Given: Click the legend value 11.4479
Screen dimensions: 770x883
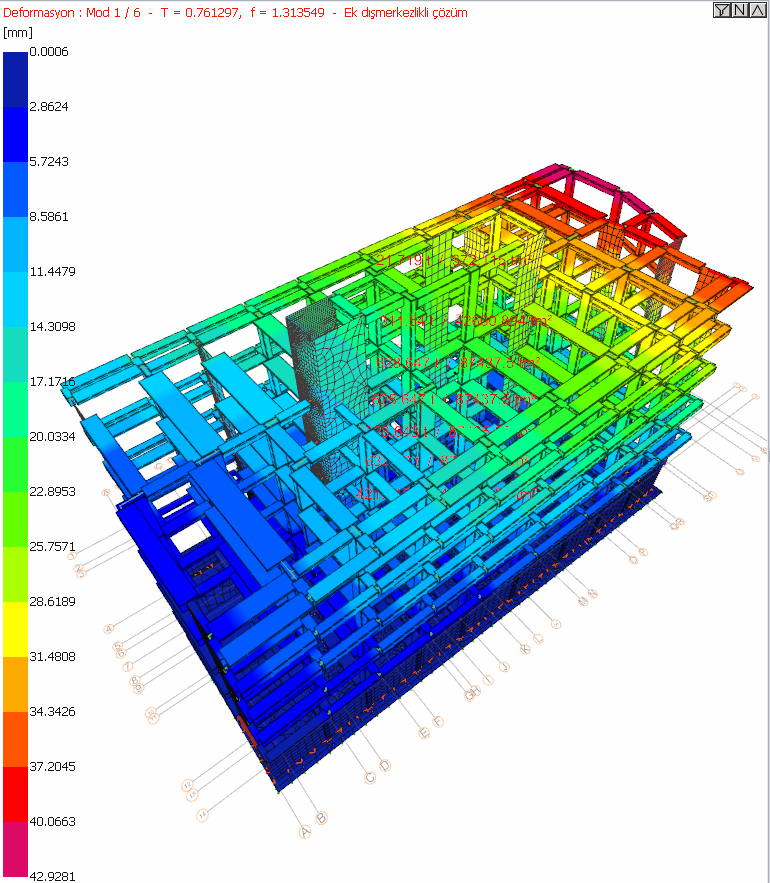Looking at the screenshot, I should pyautogui.click(x=52, y=271).
